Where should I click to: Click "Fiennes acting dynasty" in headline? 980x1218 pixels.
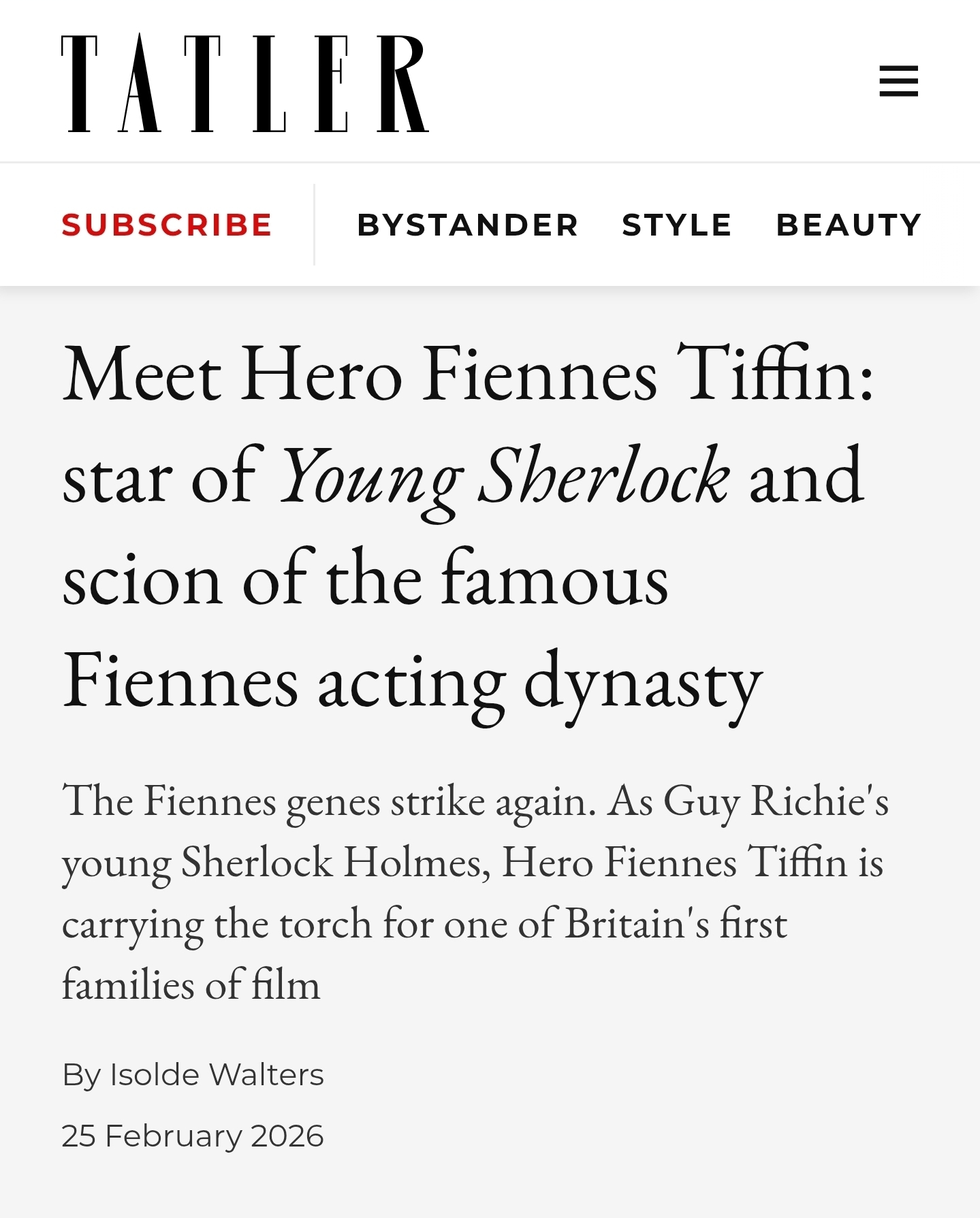click(x=412, y=682)
